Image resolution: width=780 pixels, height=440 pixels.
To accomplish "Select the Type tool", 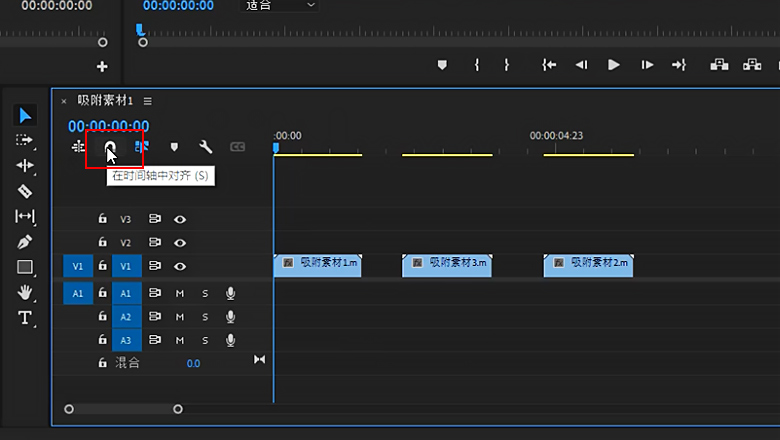I will coord(25,318).
